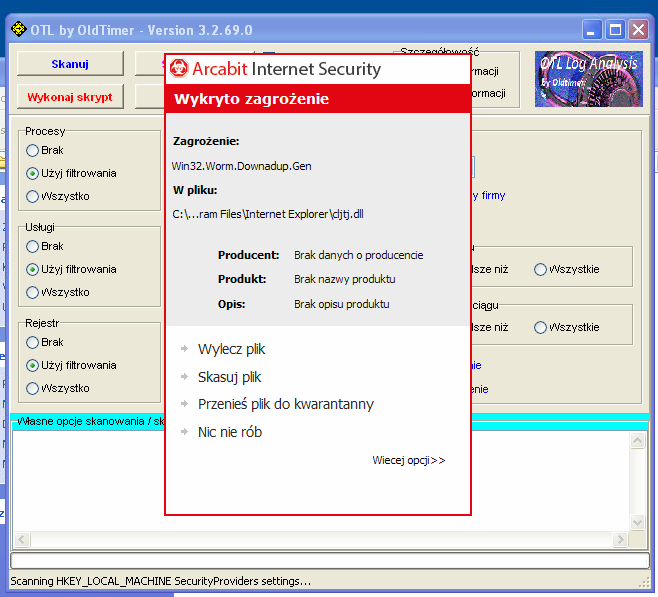Click Brak danych o producencie text
The height and width of the screenshot is (597, 658).
point(359,255)
